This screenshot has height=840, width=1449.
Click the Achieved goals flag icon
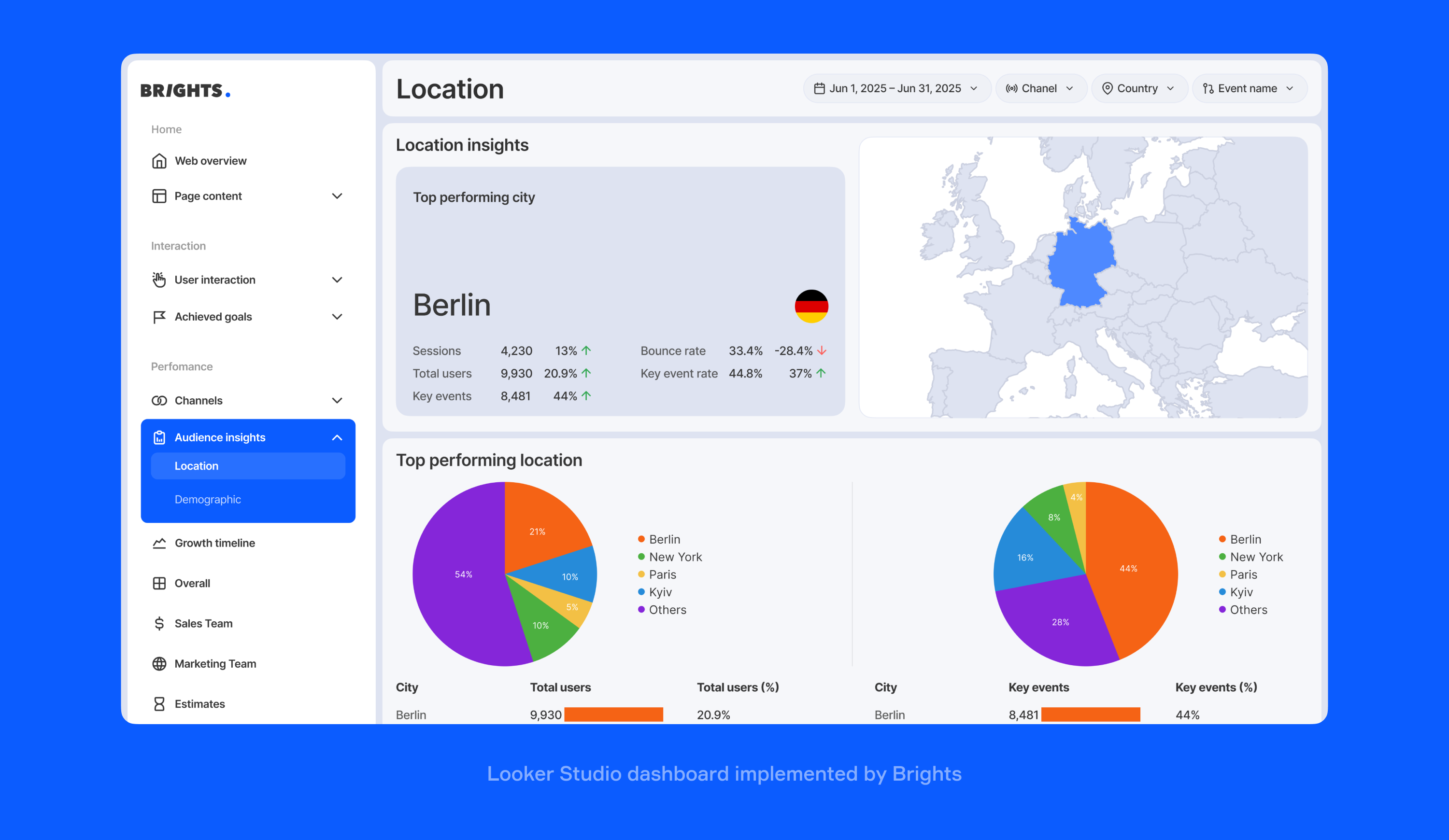(x=159, y=317)
